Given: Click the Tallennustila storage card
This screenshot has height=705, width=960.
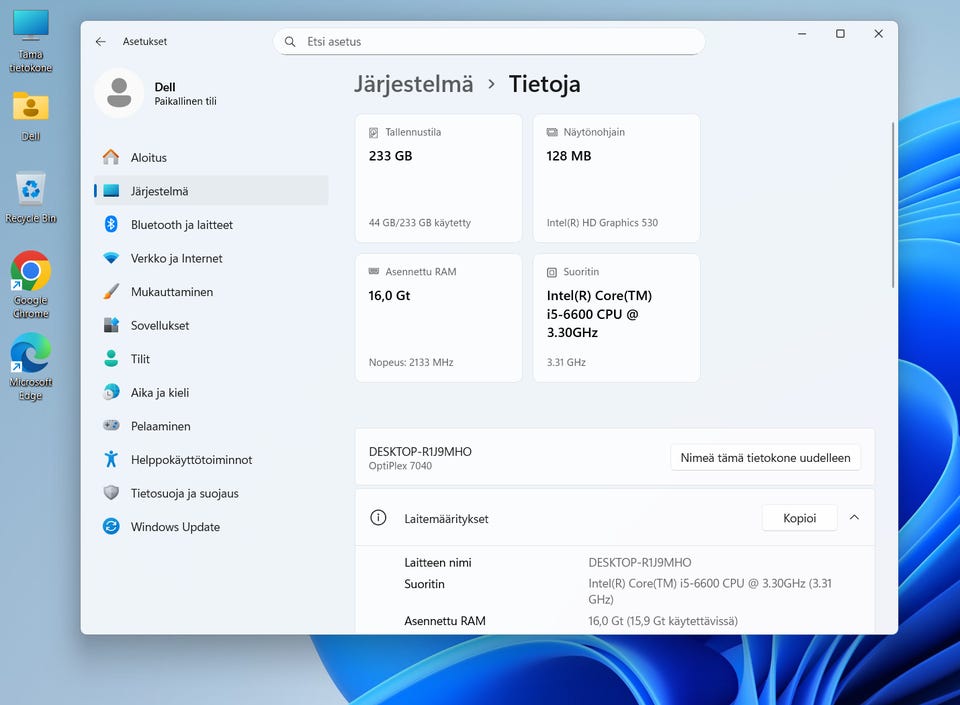Looking at the screenshot, I should [438, 178].
